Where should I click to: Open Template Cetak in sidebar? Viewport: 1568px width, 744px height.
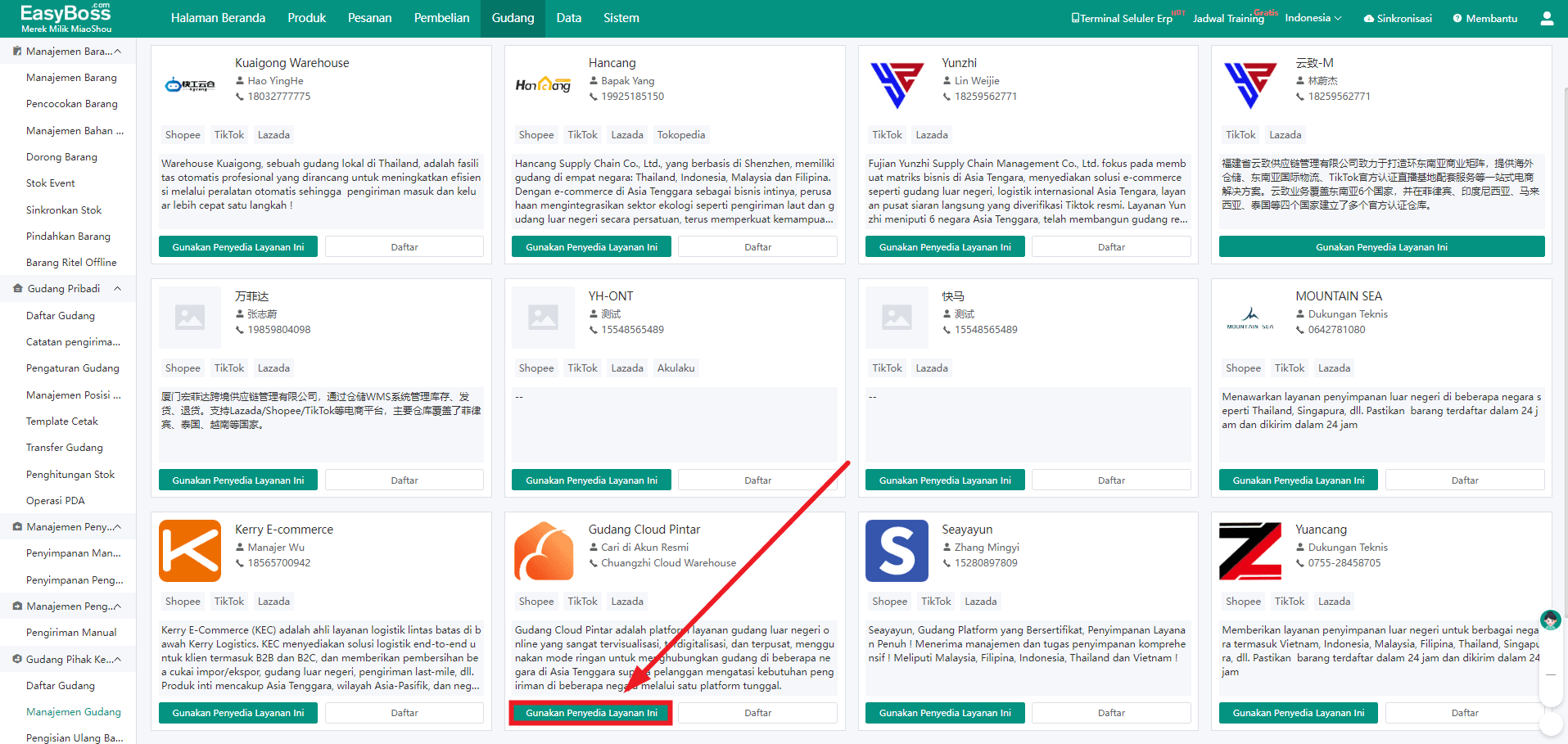pyautogui.click(x=62, y=422)
